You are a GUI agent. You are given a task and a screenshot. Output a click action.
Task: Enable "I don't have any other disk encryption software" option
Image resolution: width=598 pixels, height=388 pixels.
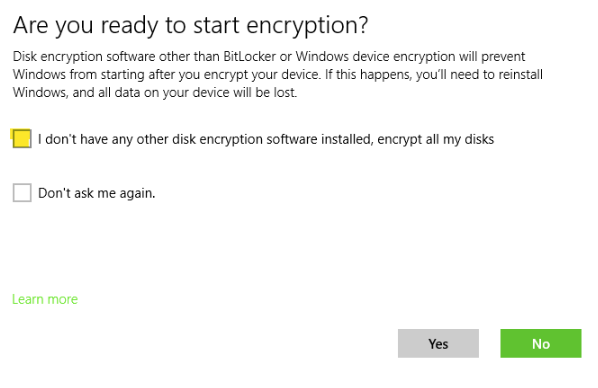(x=22, y=138)
